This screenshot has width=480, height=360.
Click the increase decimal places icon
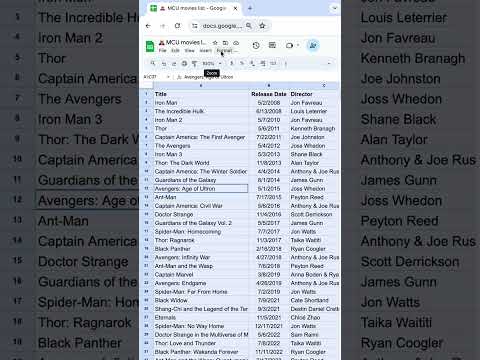coord(263,63)
